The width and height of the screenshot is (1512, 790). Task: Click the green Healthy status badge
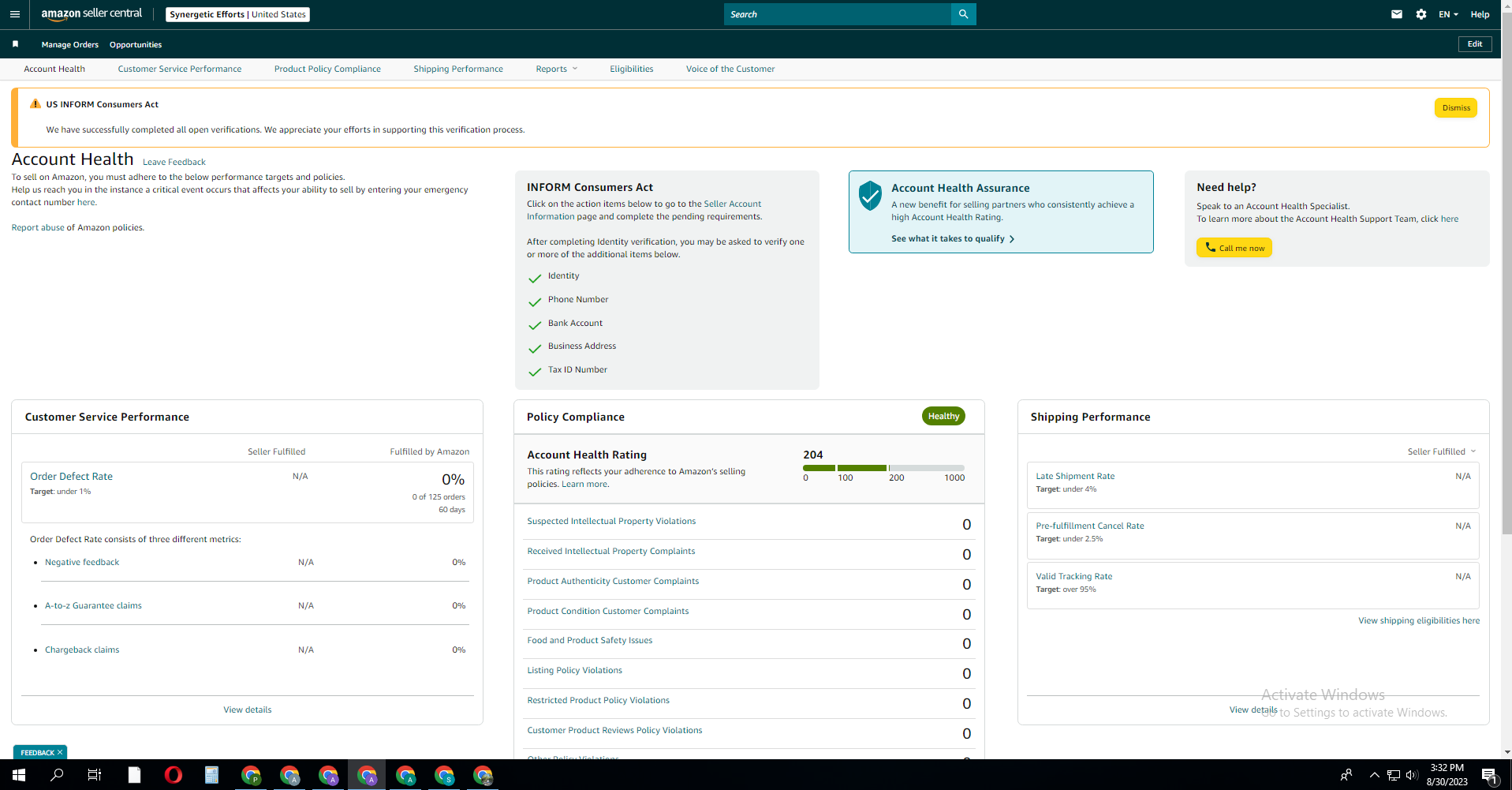point(943,416)
